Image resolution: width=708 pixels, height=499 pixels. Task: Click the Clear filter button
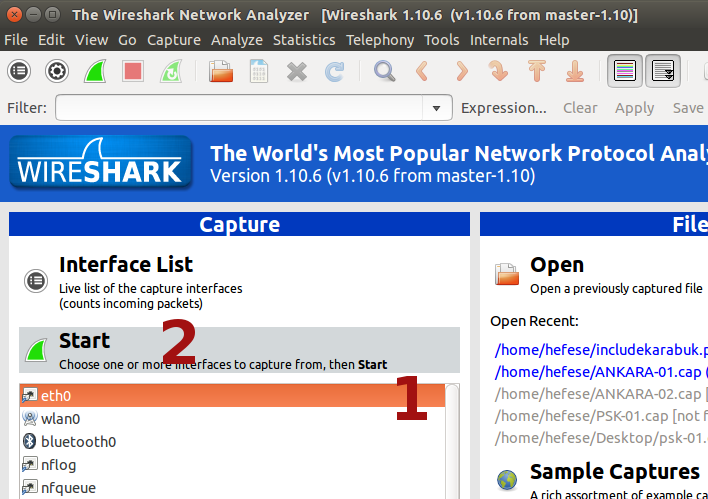click(x=580, y=108)
